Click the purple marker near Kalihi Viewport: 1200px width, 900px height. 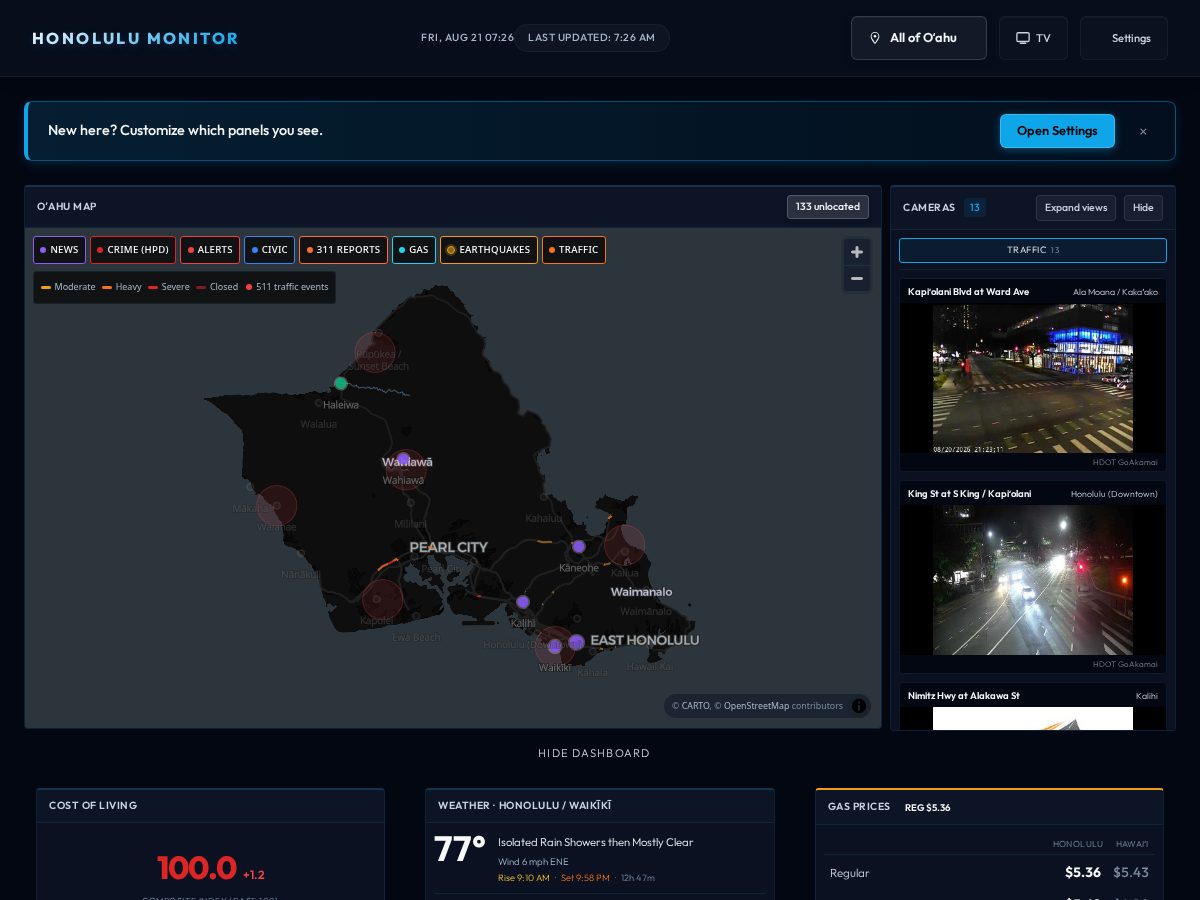523,602
